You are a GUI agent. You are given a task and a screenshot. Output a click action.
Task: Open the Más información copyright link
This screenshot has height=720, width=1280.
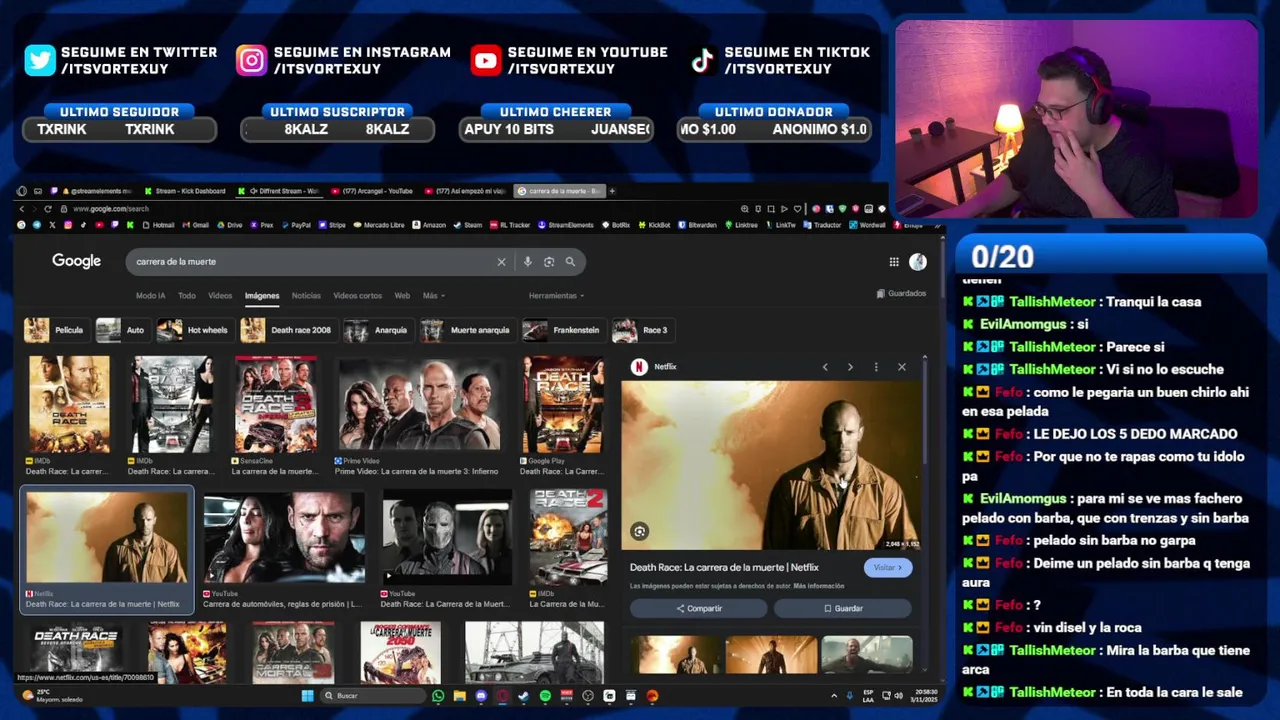point(819,586)
